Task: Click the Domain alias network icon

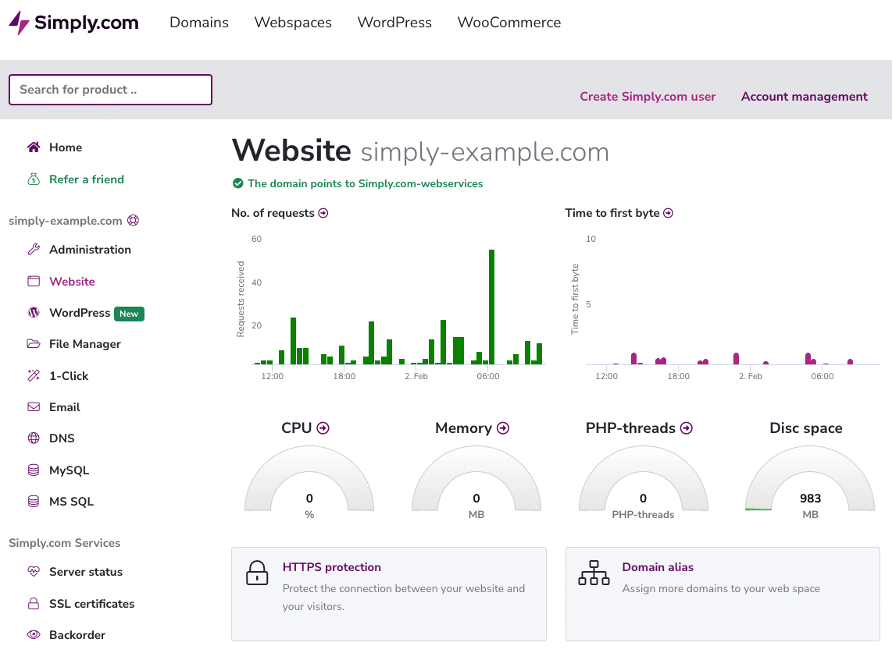Action: [x=594, y=573]
